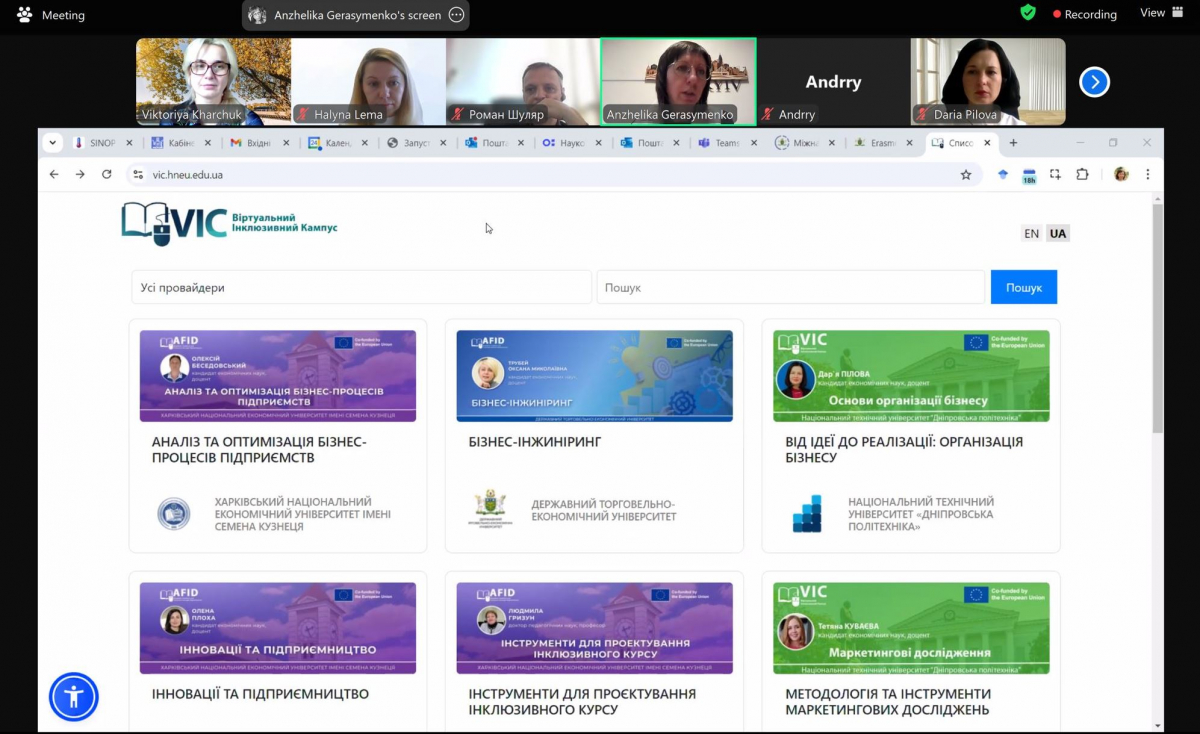Select Viktoriya Kharchuk's video tile
Image resolution: width=1200 pixels, height=734 pixels.
tap(213, 82)
